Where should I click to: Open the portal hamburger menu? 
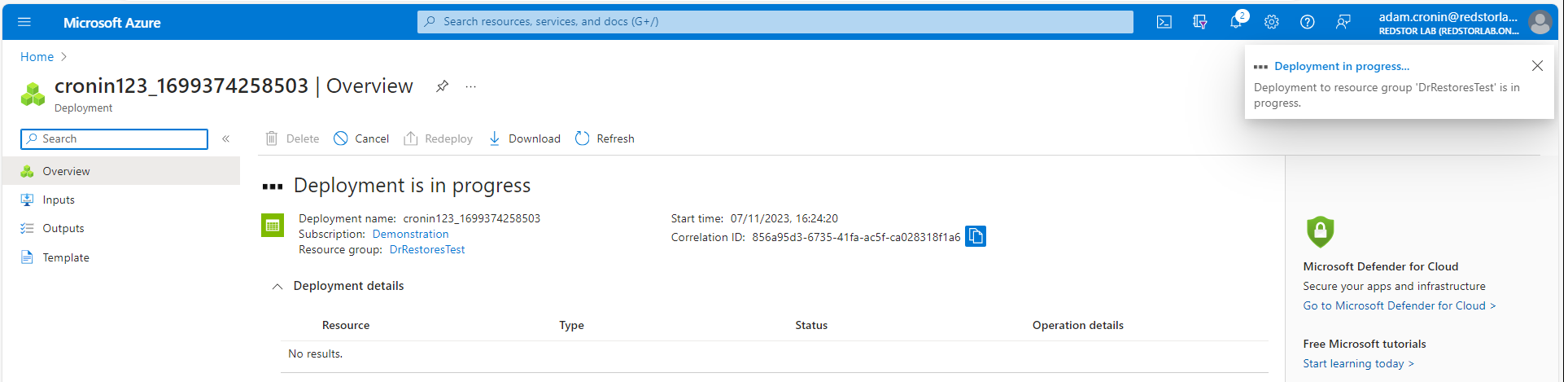24,22
